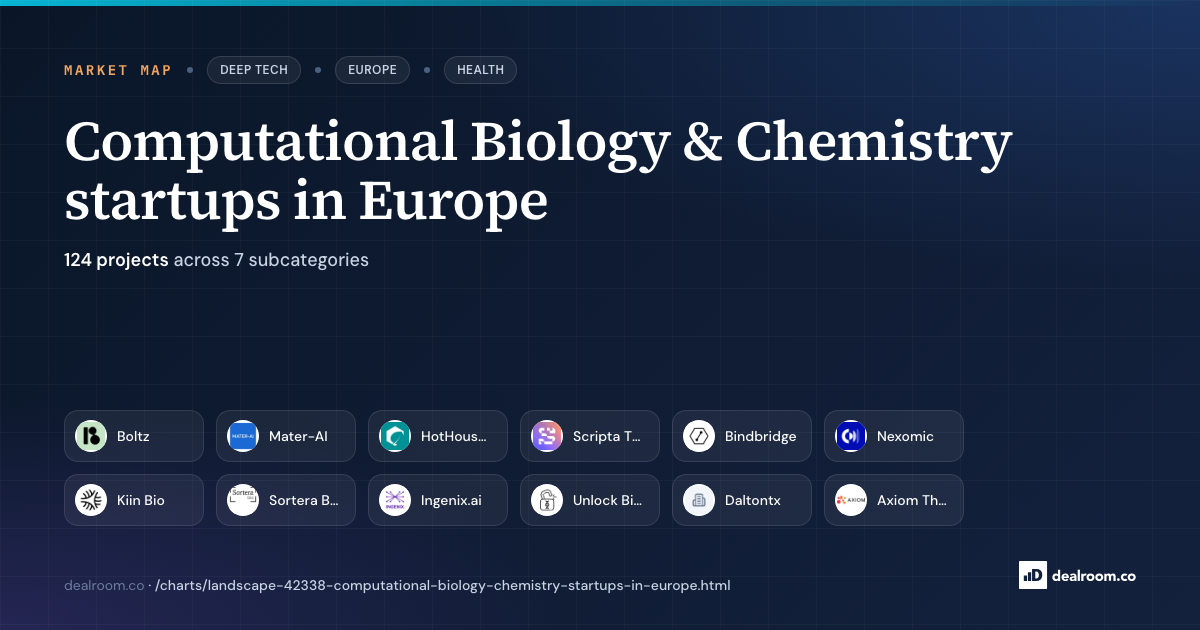1200x630 pixels.
Task: Select the HEALTH tag
Action: 481,70
